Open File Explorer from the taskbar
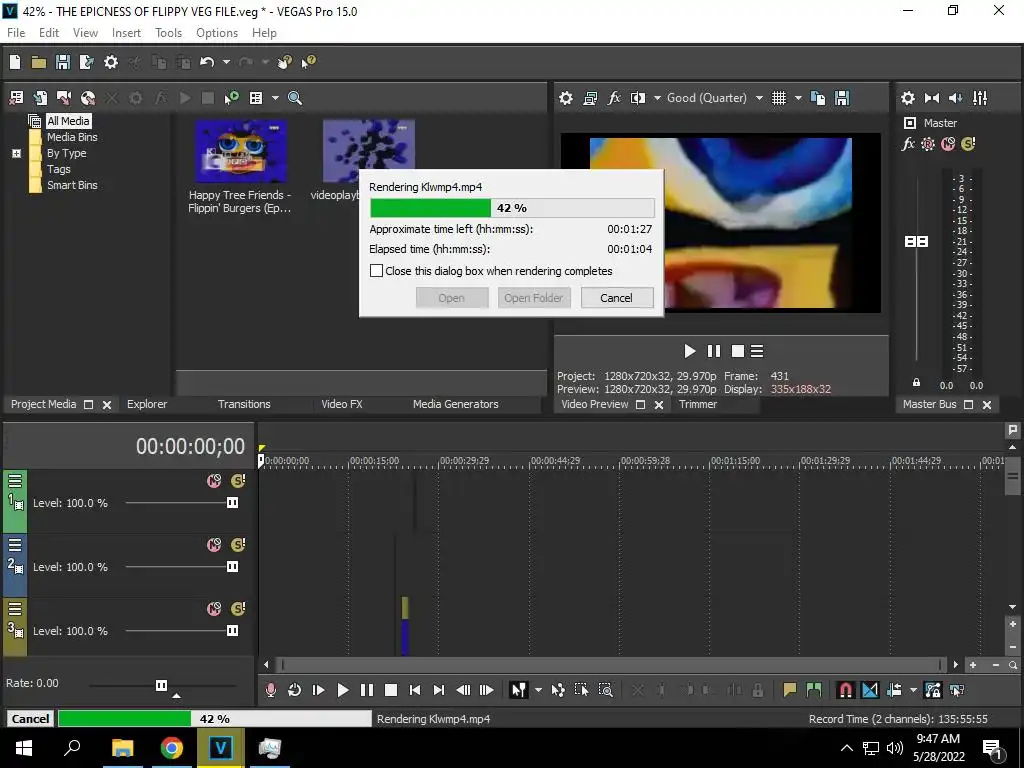 click(122, 748)
